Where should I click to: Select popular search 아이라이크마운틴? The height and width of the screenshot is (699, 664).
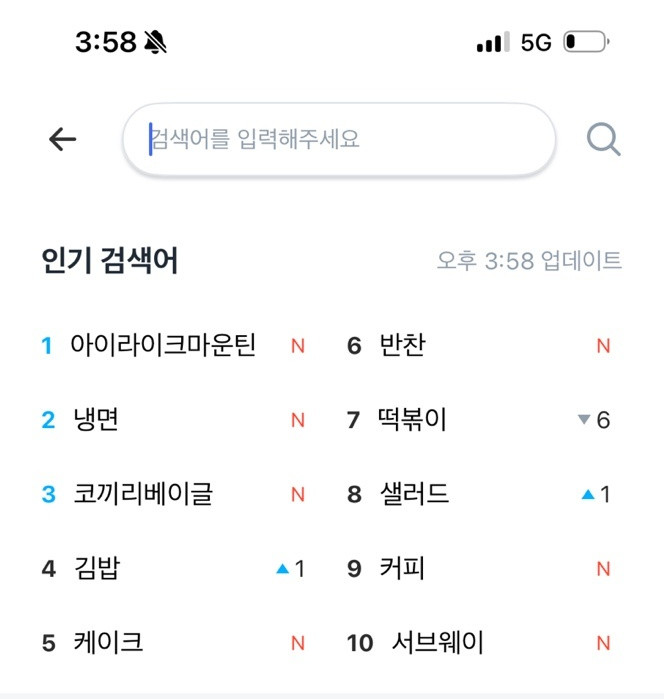point(163,346)
